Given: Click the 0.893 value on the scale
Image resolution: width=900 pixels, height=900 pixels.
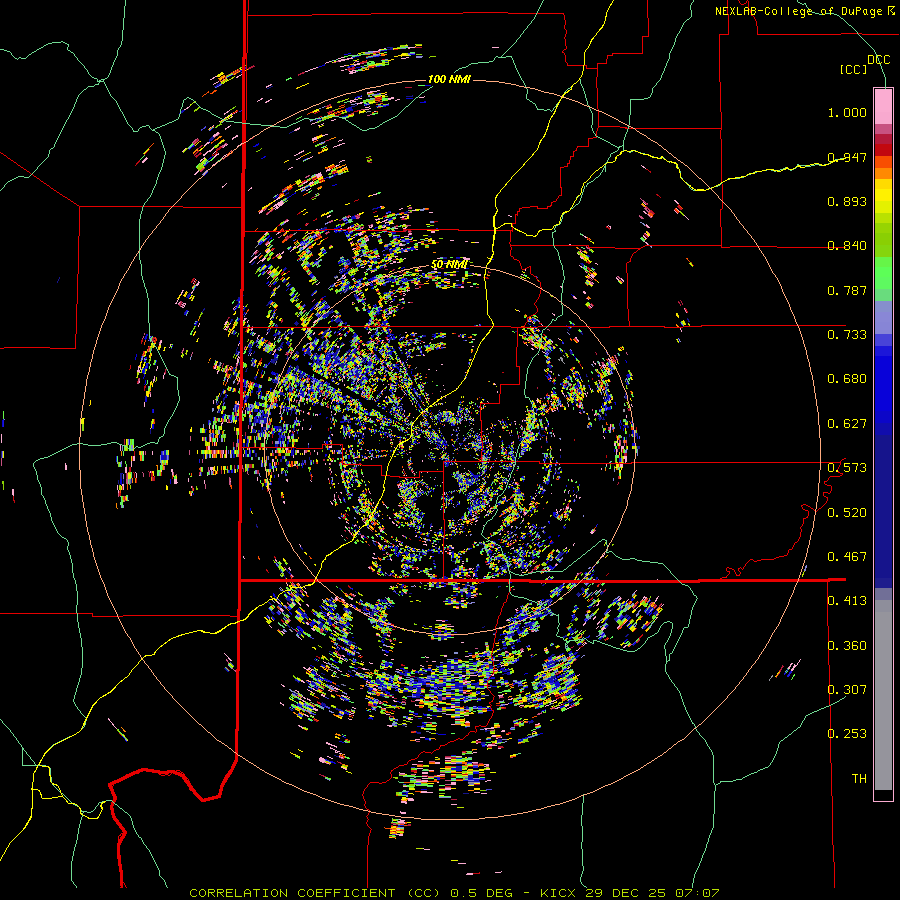Looking at the screenshot, I should click(x=847, y=201).
